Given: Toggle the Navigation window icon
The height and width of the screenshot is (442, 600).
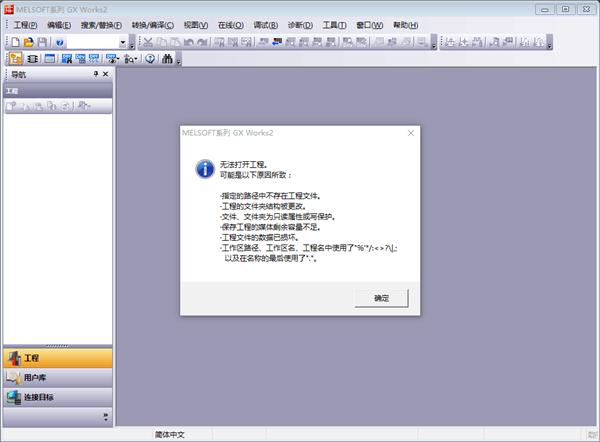Looking at the screenshot, I should pos(16,59).
